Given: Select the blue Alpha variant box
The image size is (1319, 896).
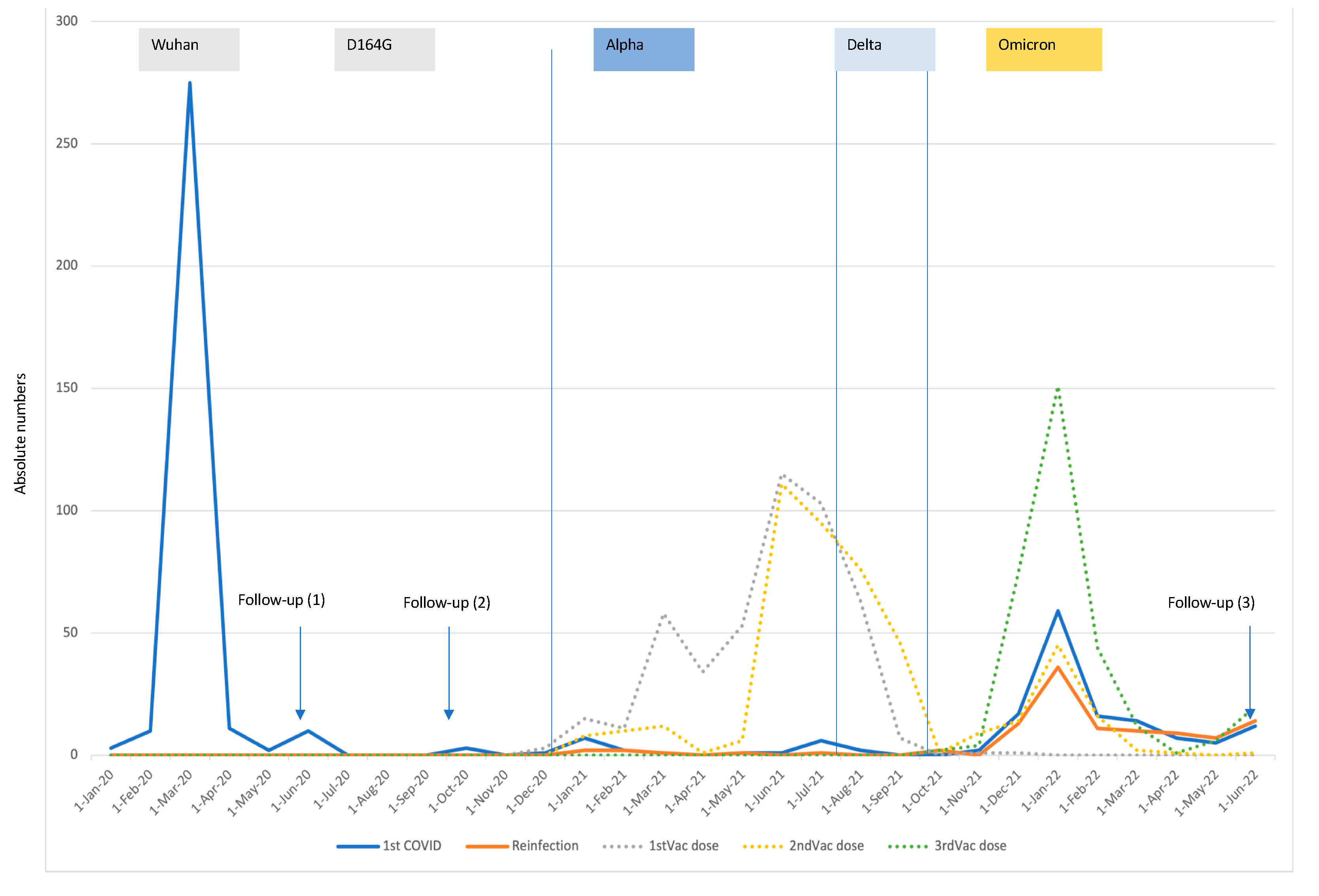Looking at the screenshot, I should (x=643, y=49).
